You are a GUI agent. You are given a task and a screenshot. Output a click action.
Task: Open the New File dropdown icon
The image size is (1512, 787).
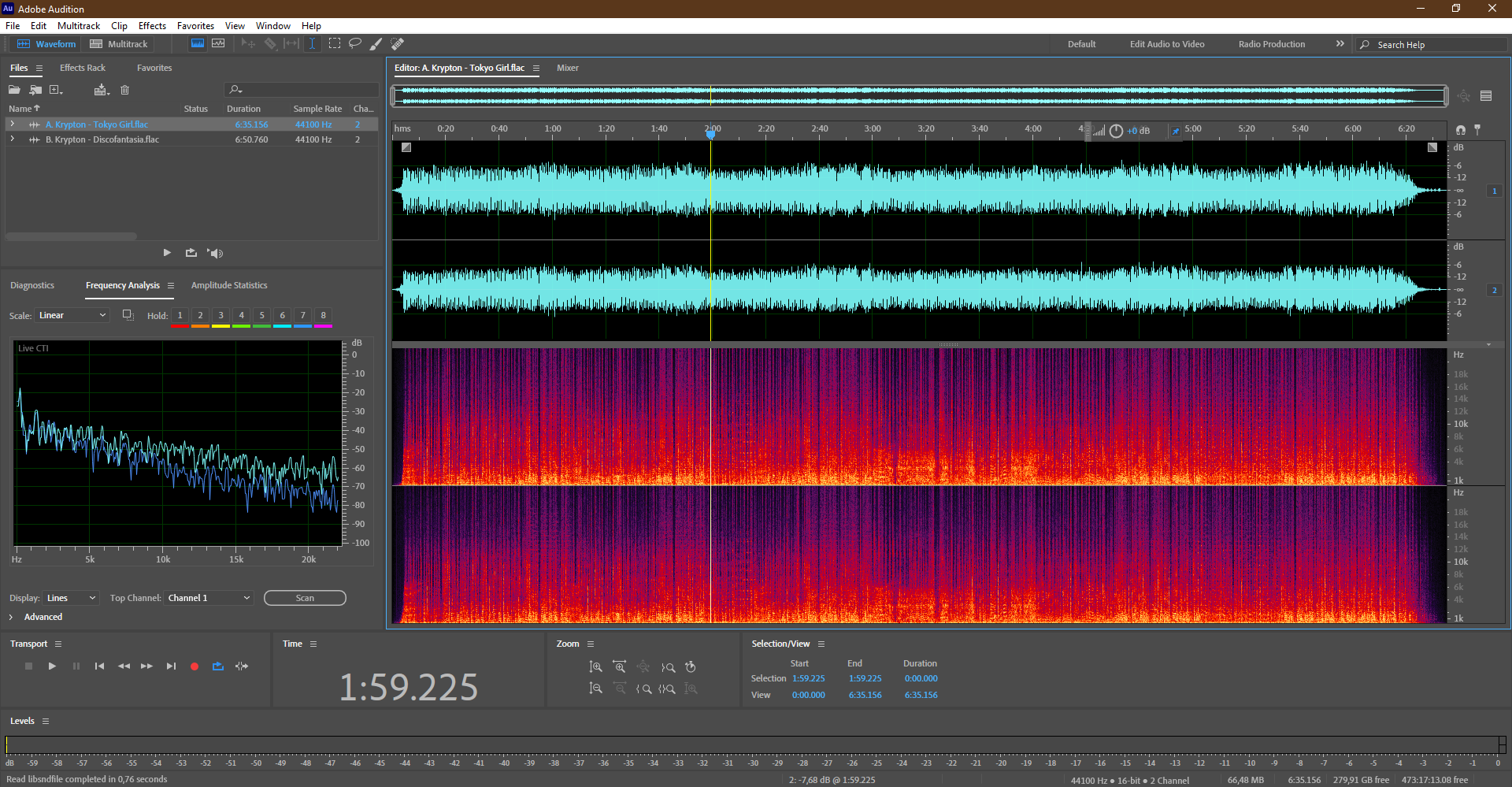tap(56, 90)
